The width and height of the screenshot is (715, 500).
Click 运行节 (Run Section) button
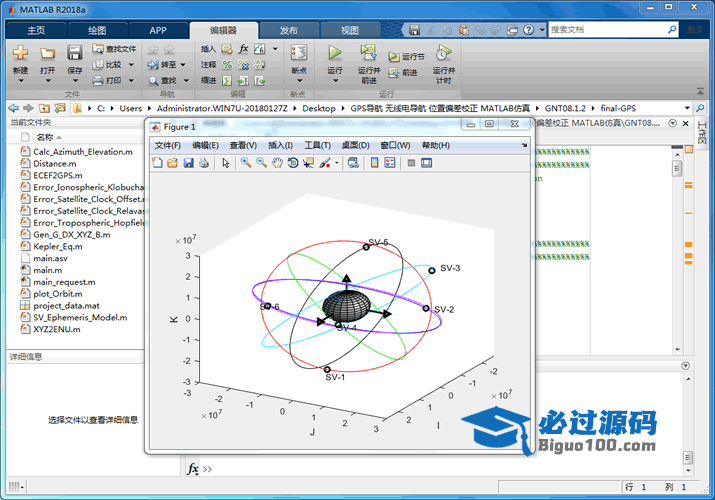point(406,57)
